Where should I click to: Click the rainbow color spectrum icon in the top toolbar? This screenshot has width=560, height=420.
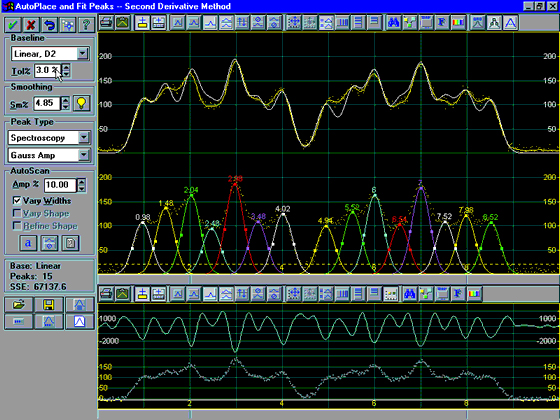458,22
